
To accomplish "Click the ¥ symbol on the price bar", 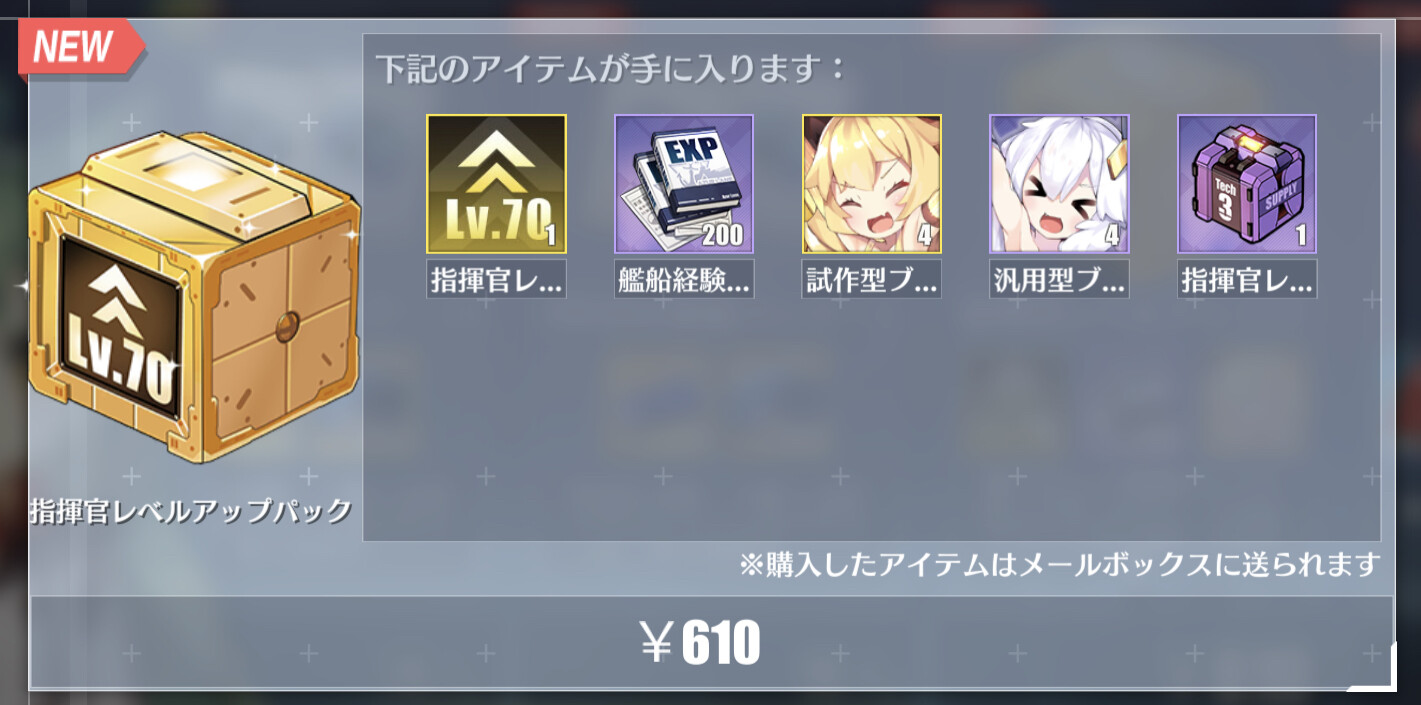I will (x=656, y=643).
